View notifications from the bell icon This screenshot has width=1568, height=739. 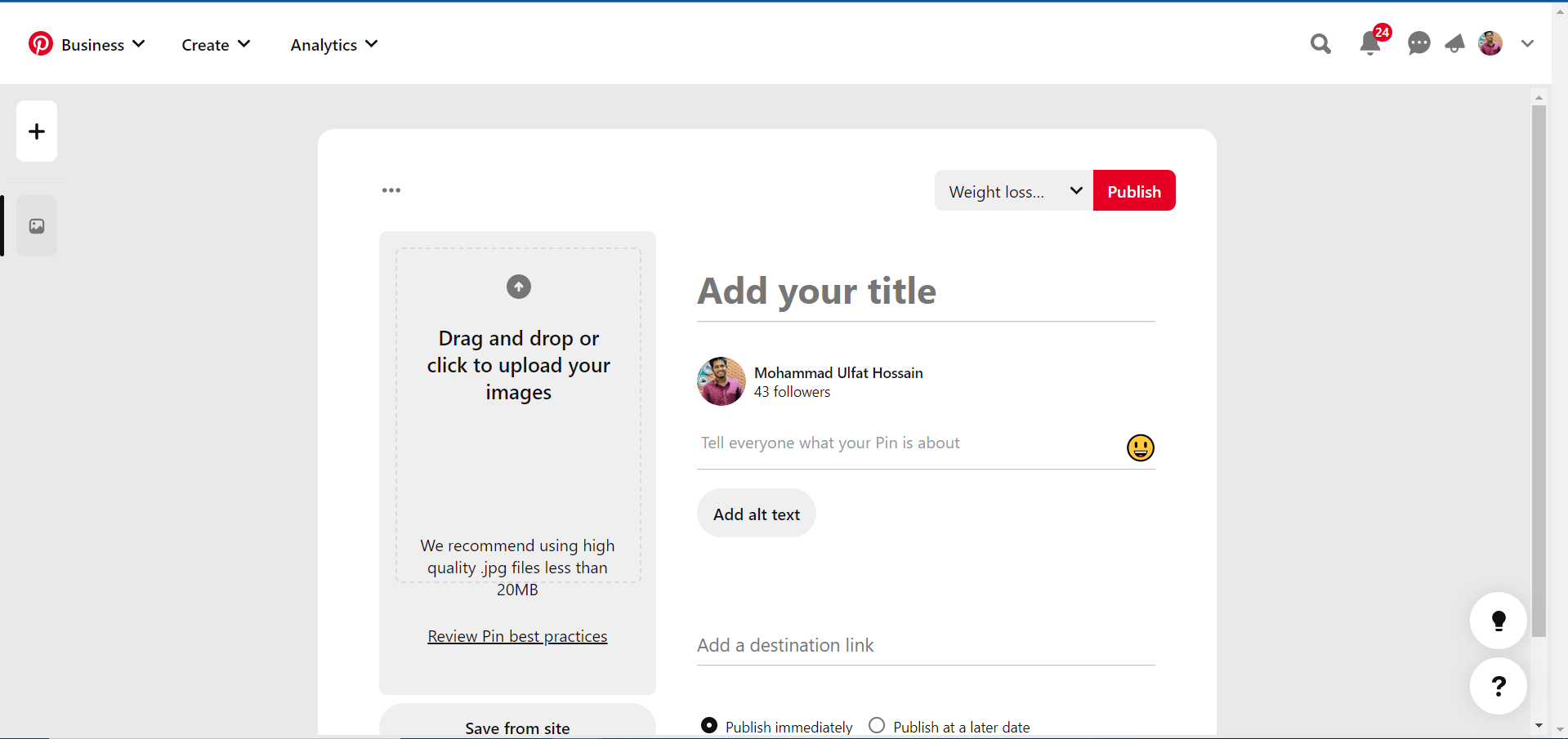[x=1369, y=44]
